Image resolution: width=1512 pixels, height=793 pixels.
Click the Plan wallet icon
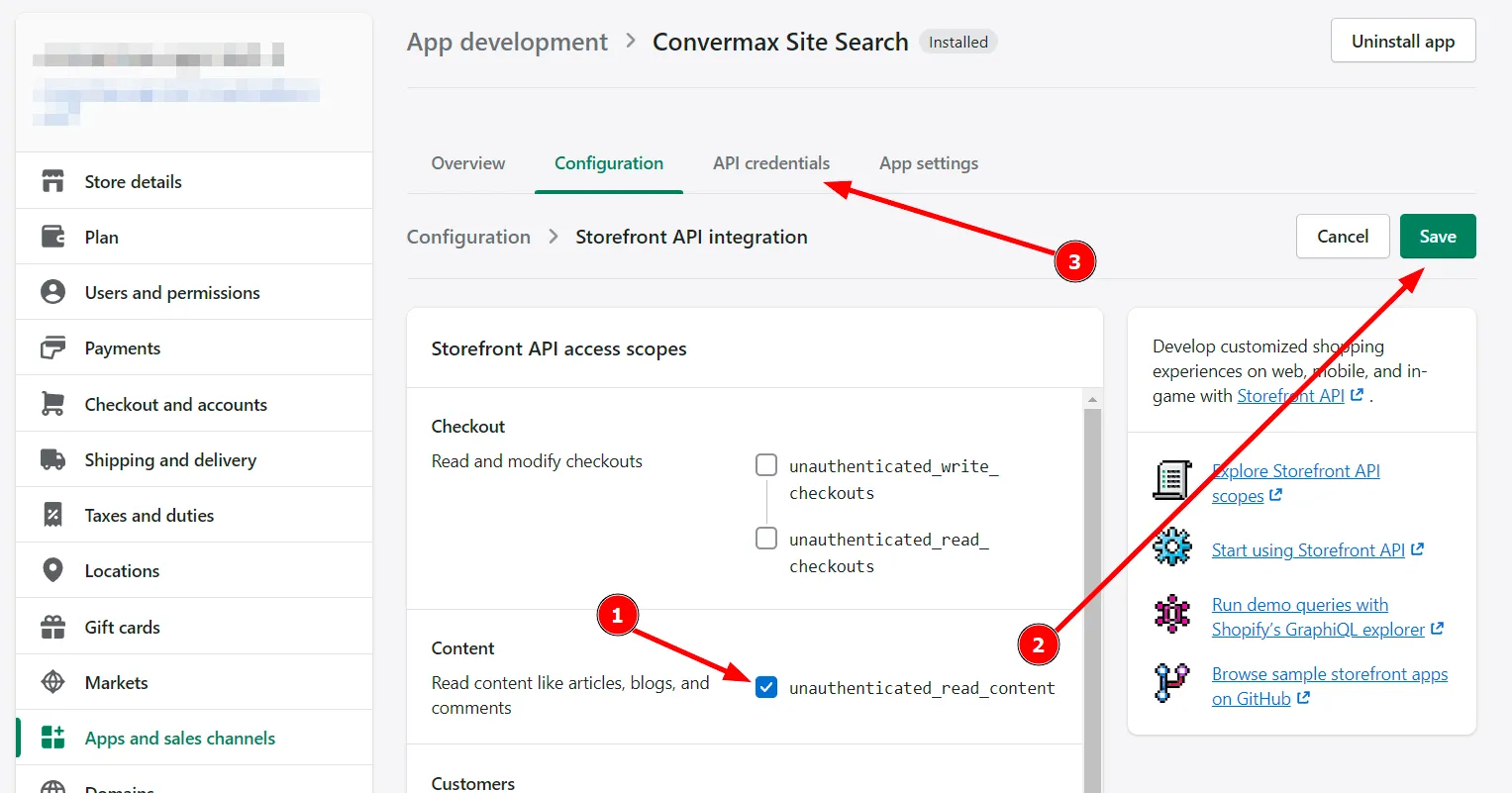coord(52,237)
